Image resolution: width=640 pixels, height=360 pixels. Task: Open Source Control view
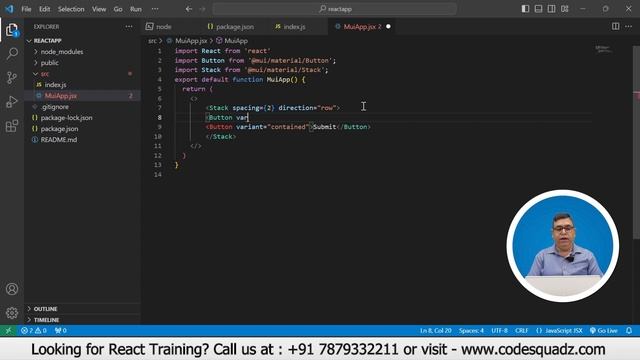[12, 78]
